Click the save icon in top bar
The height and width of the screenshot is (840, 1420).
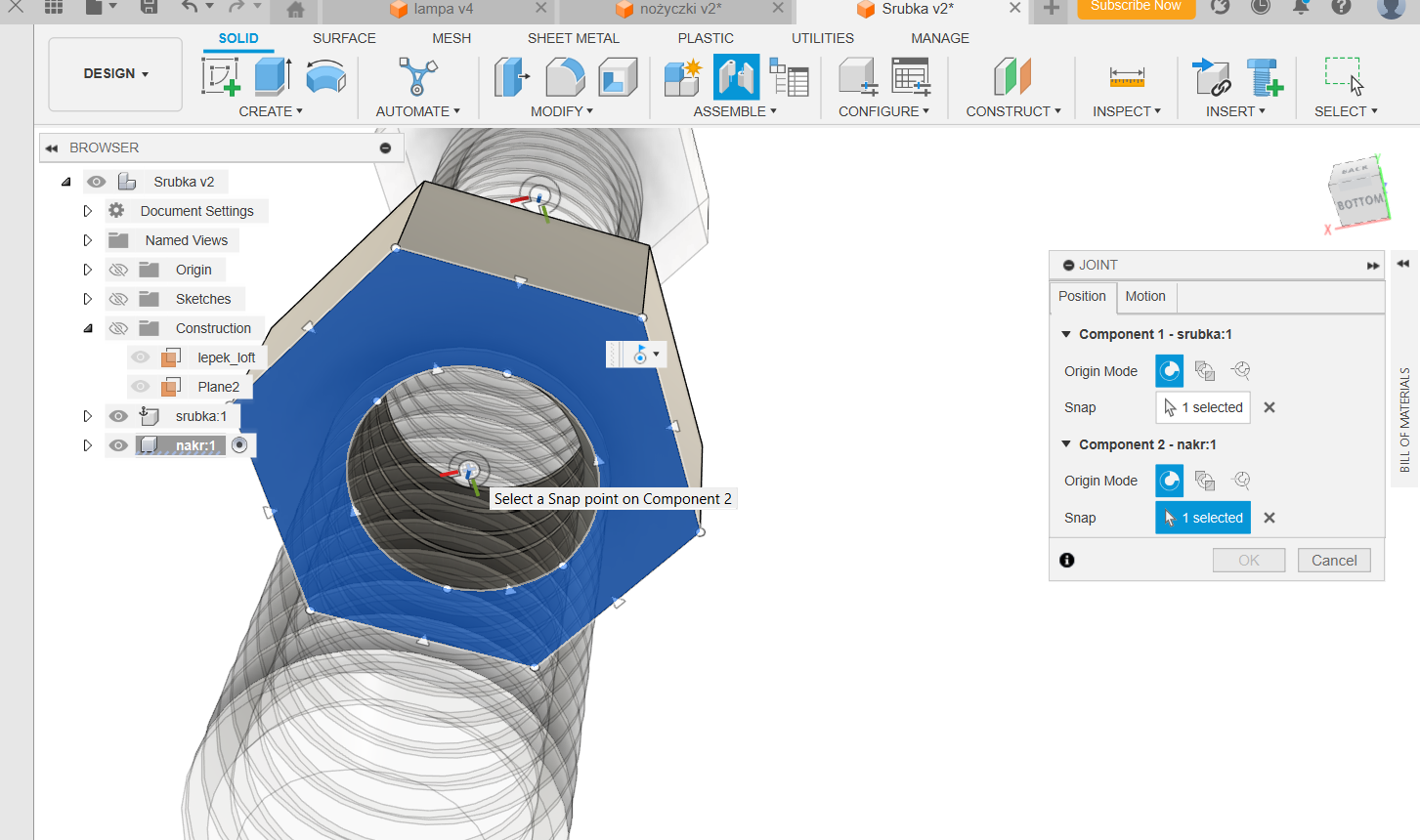[149, 8]
